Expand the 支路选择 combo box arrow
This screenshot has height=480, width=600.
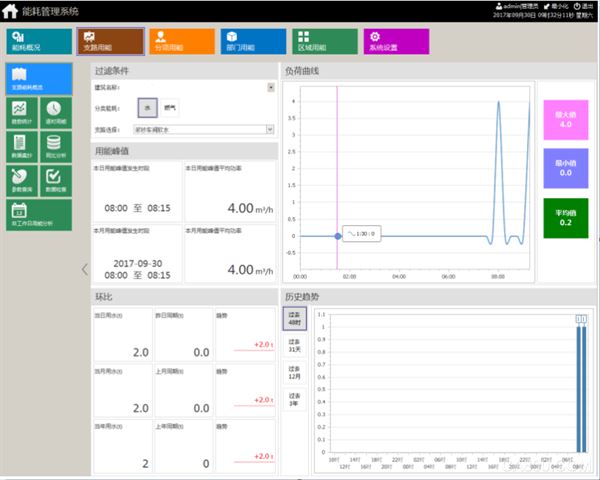[x=270, y=129]
